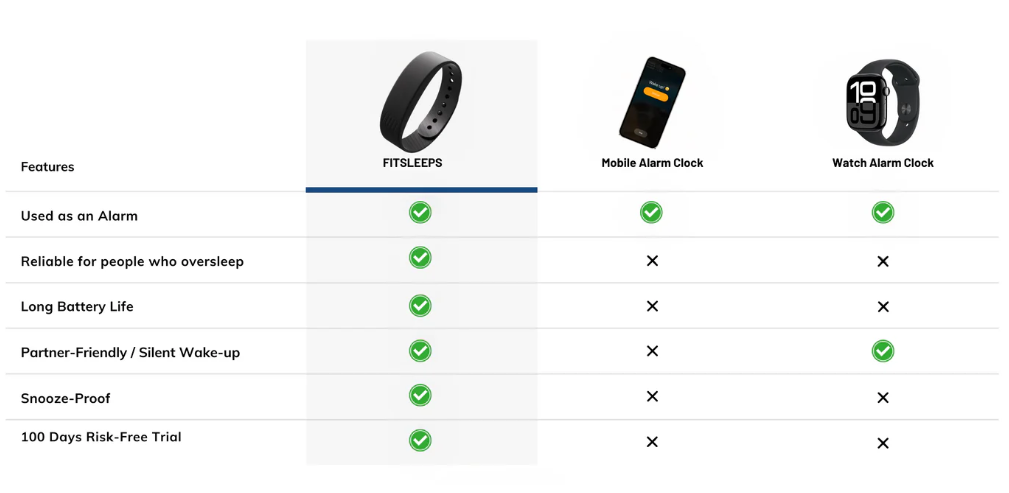Click the FITSLEEPS column heading

(412, 163)
